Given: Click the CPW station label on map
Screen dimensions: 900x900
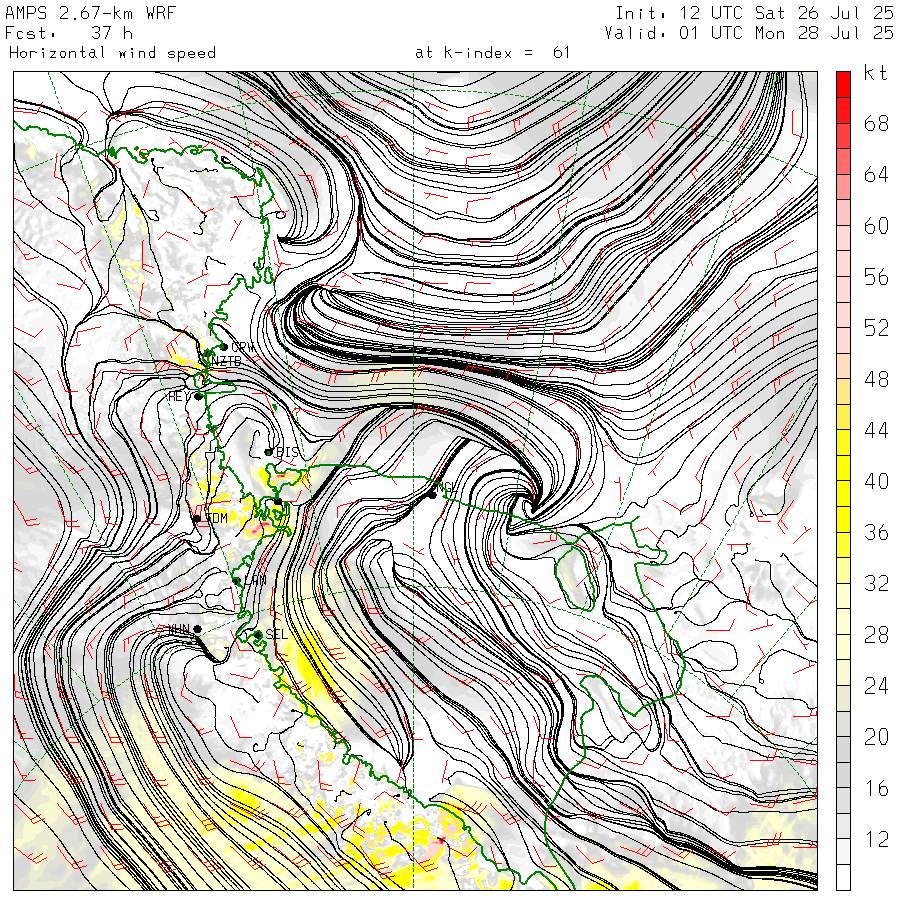Looking at the screenshot, I should click(243, 347).
